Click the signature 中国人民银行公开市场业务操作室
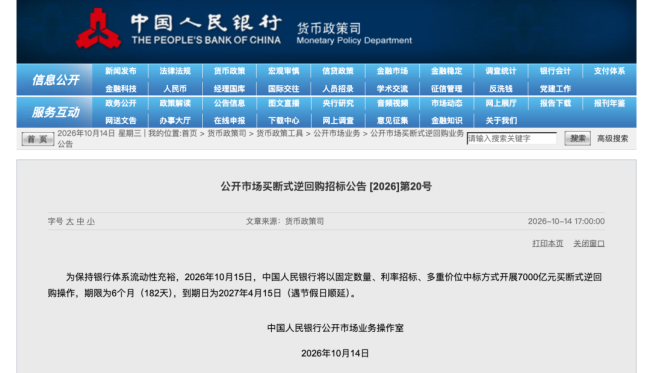The height and width of the screenshot is (373, 650). click(335, 328)
